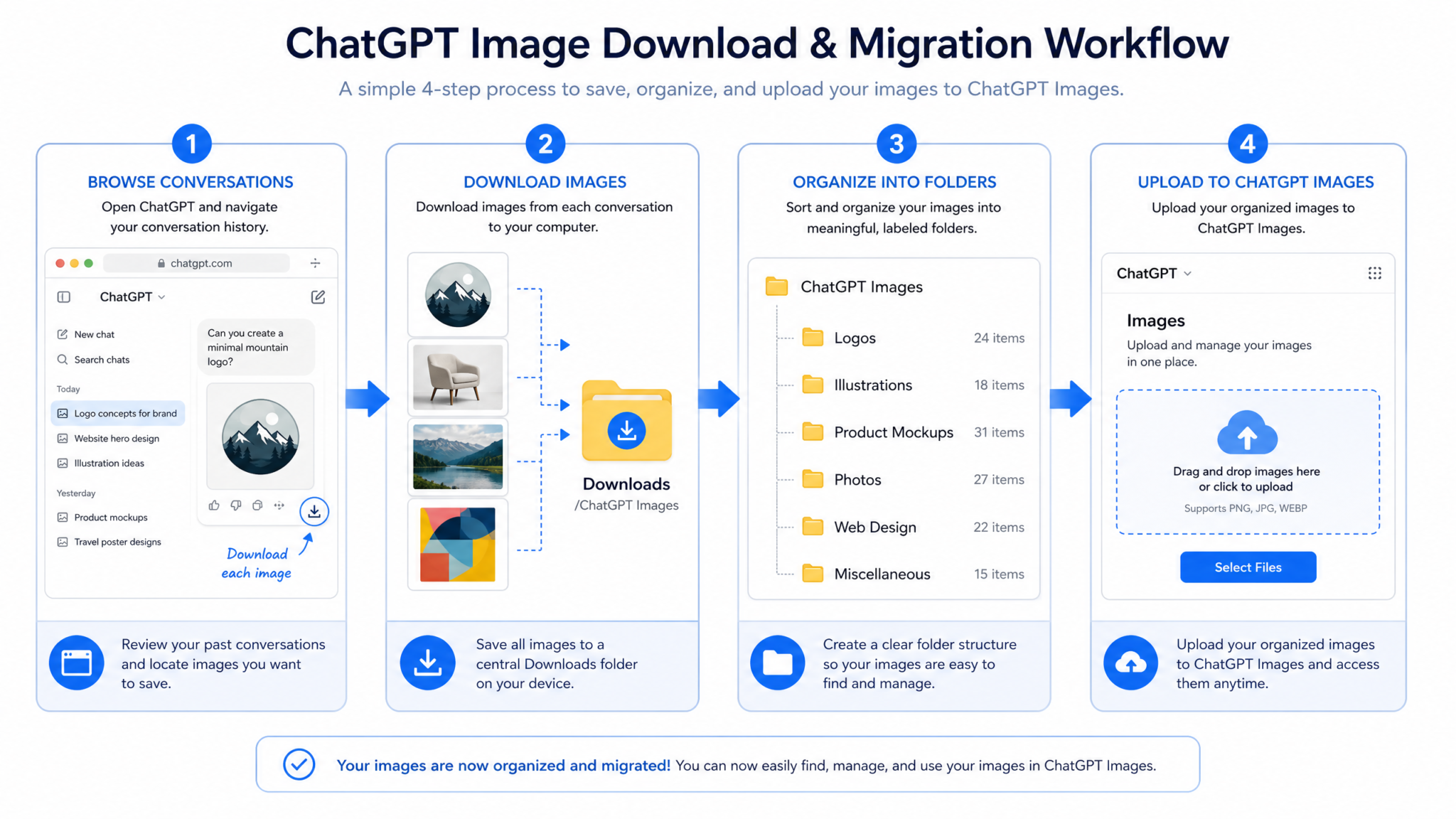Viewport: 1456px width, 819px height.
Task: Click the plus icon beside the address bar
Action: [x=315, y=263]
